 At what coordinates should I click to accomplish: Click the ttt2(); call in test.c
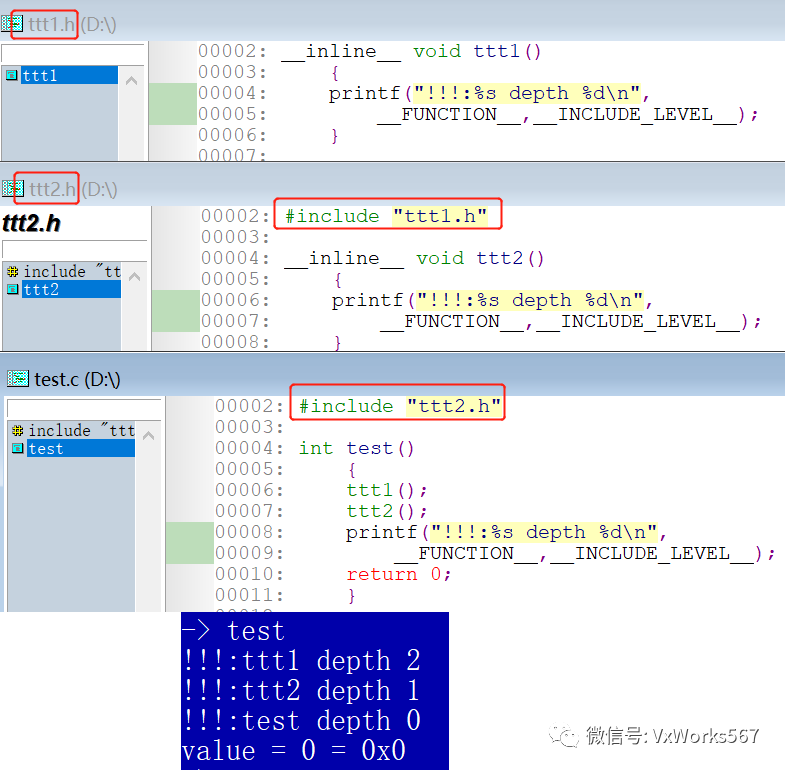tap(386, 511)
